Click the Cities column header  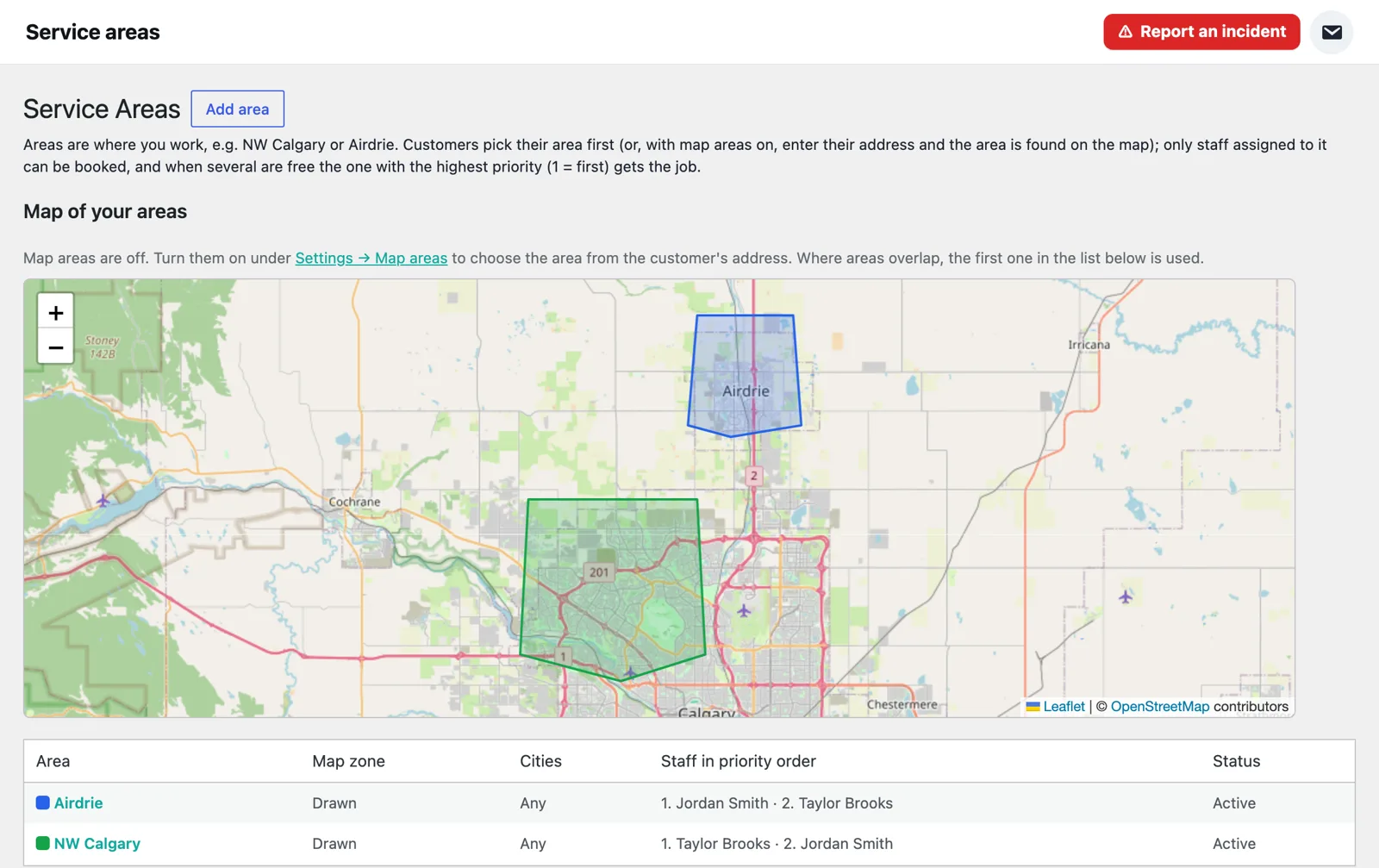(x=540, y=761)
